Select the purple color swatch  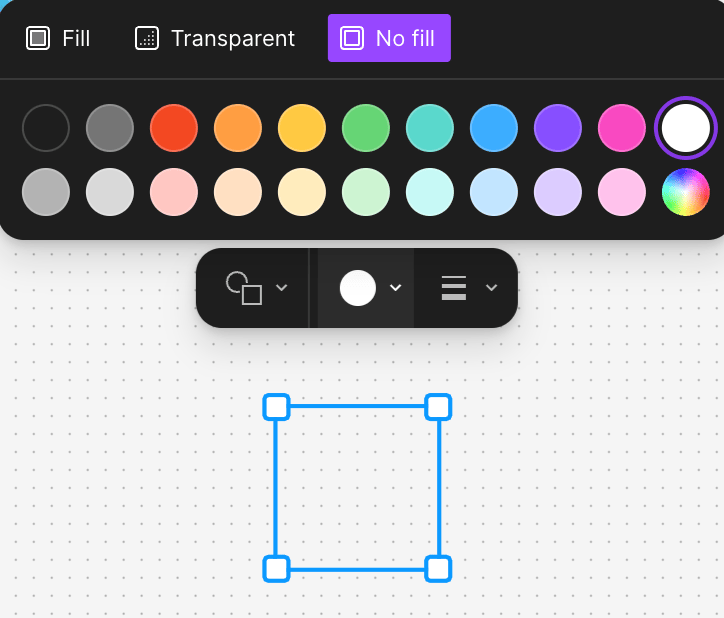point(557,128)
